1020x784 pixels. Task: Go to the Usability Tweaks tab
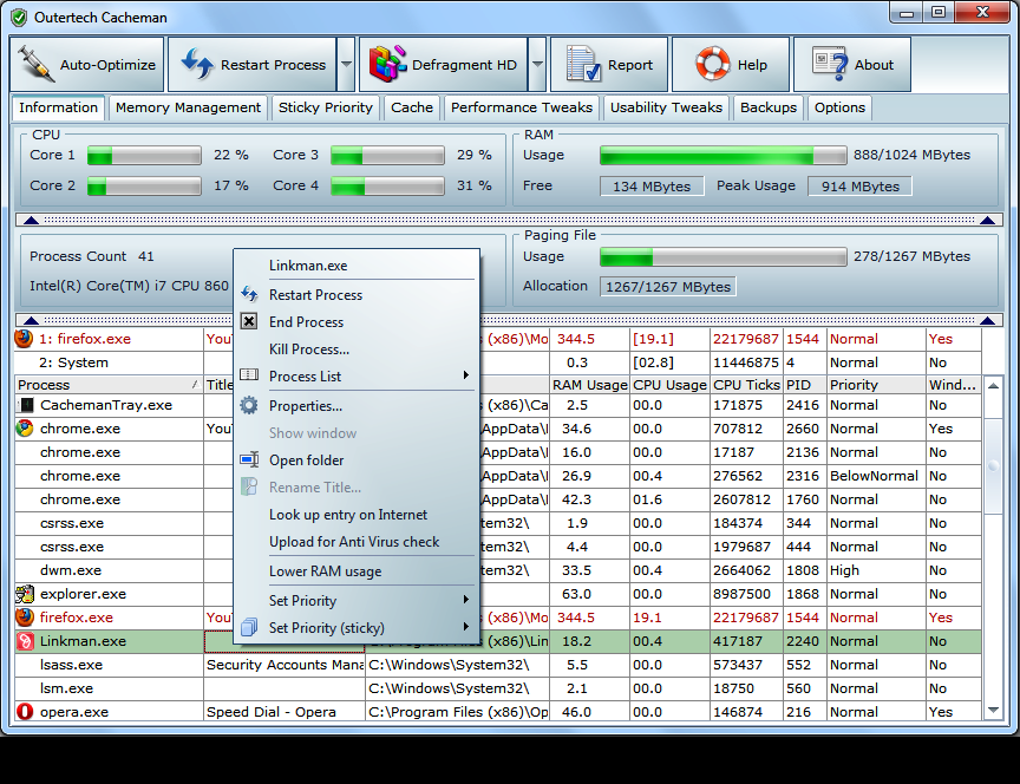click(x=666, y=108)
